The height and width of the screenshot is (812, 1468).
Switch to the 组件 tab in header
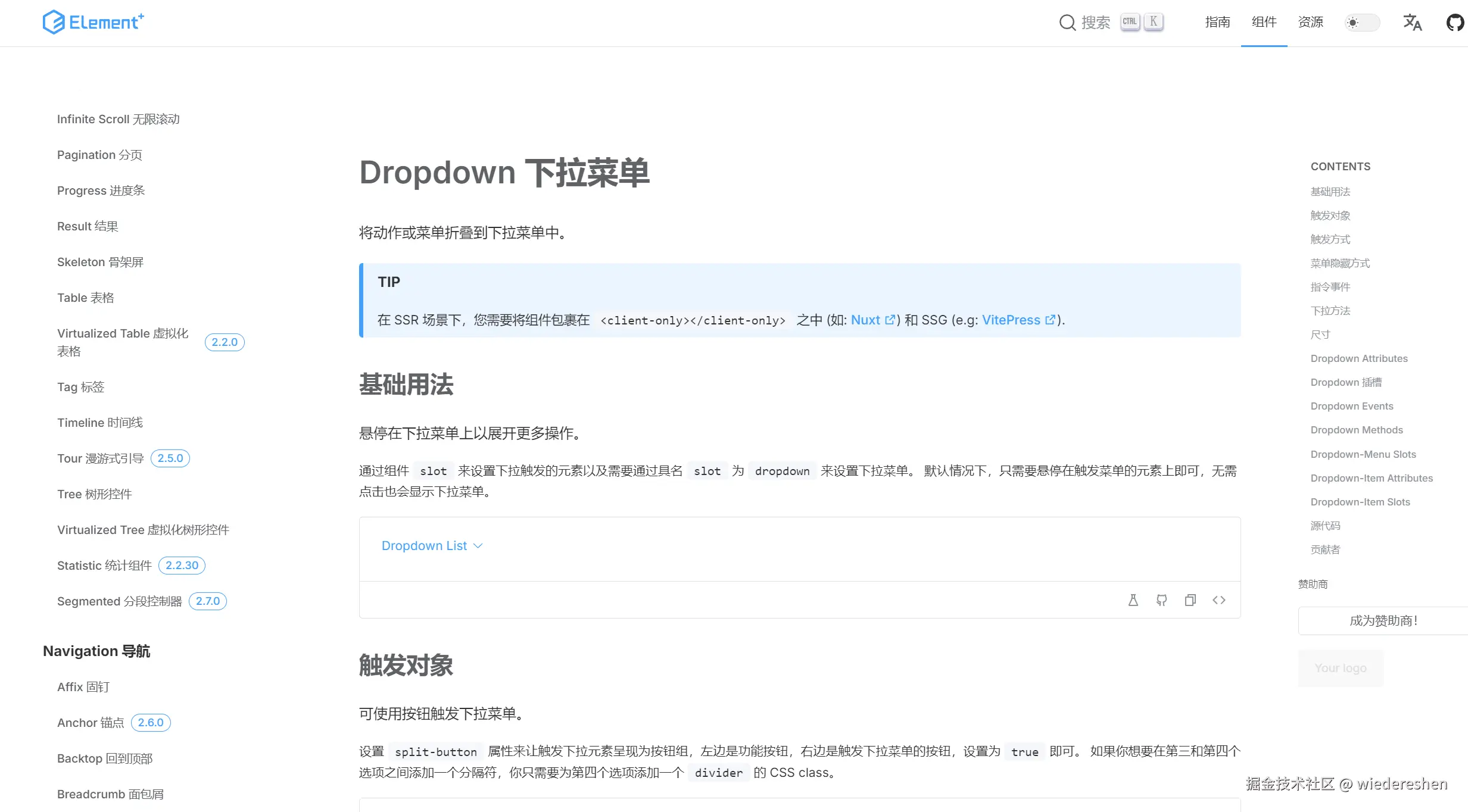tap(1263, 22)
